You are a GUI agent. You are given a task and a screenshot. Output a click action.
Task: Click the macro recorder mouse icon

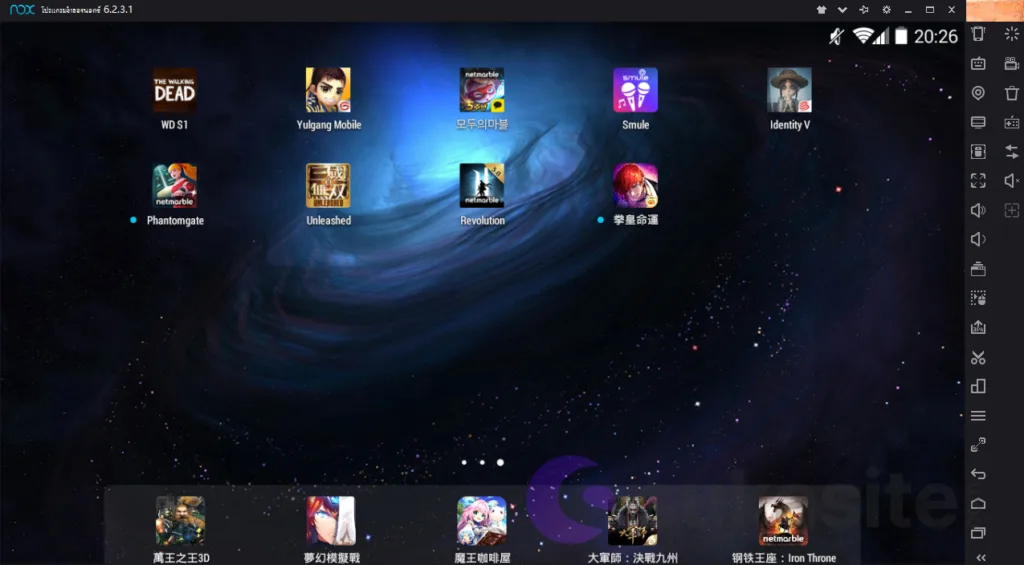[978, 299]
